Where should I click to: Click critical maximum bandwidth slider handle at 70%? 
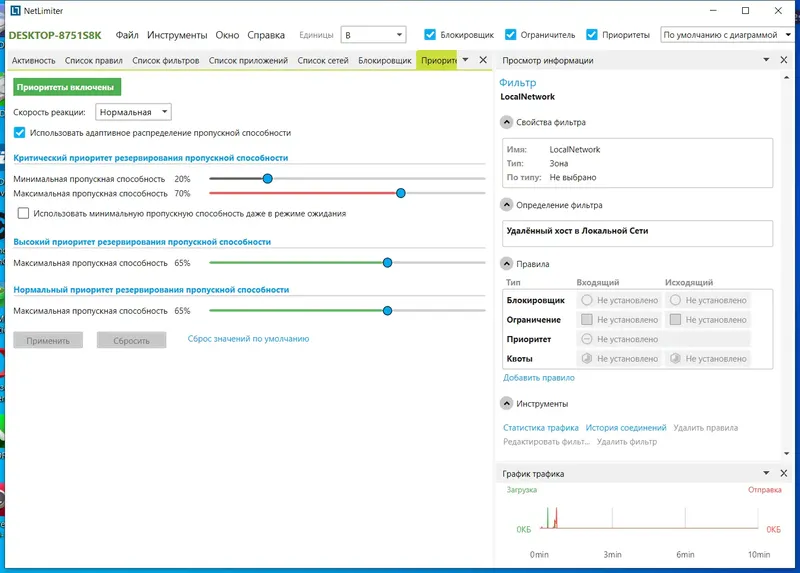point(401,193)
